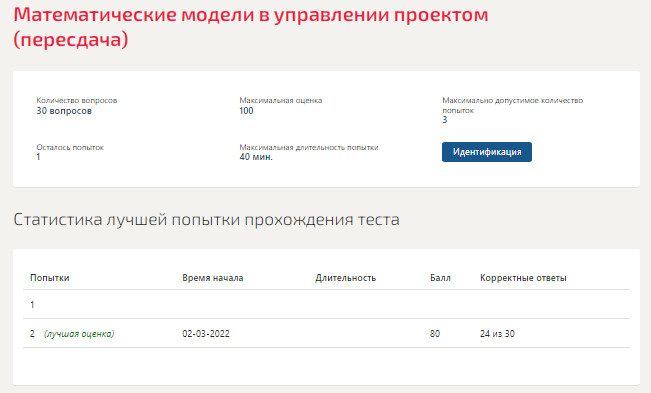Click the Максимально допустимое количество попыток label
The height and width of the screenshot is (393, 651).
click(512, 105)
